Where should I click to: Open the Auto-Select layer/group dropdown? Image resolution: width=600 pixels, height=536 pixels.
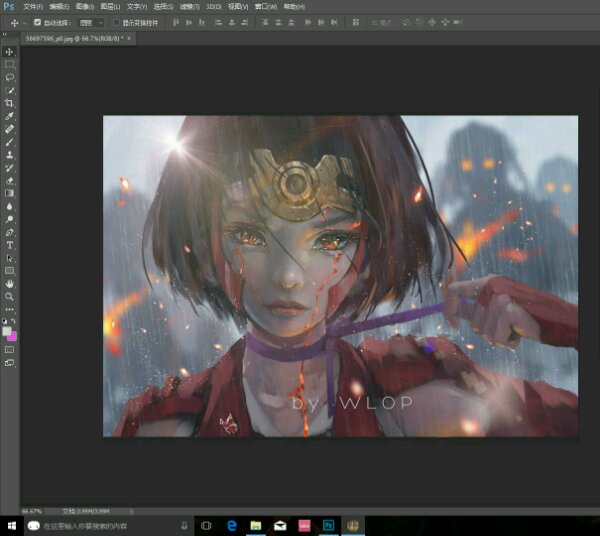(x=91, y=23)
